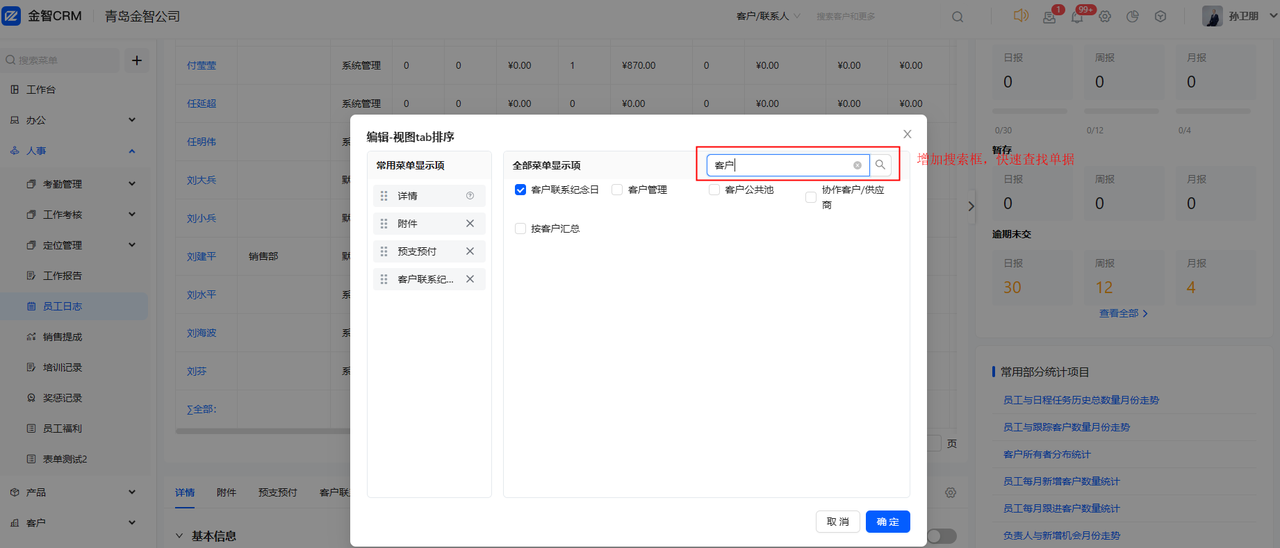Click the hexagon icon in top bar

click(1161, 16)
